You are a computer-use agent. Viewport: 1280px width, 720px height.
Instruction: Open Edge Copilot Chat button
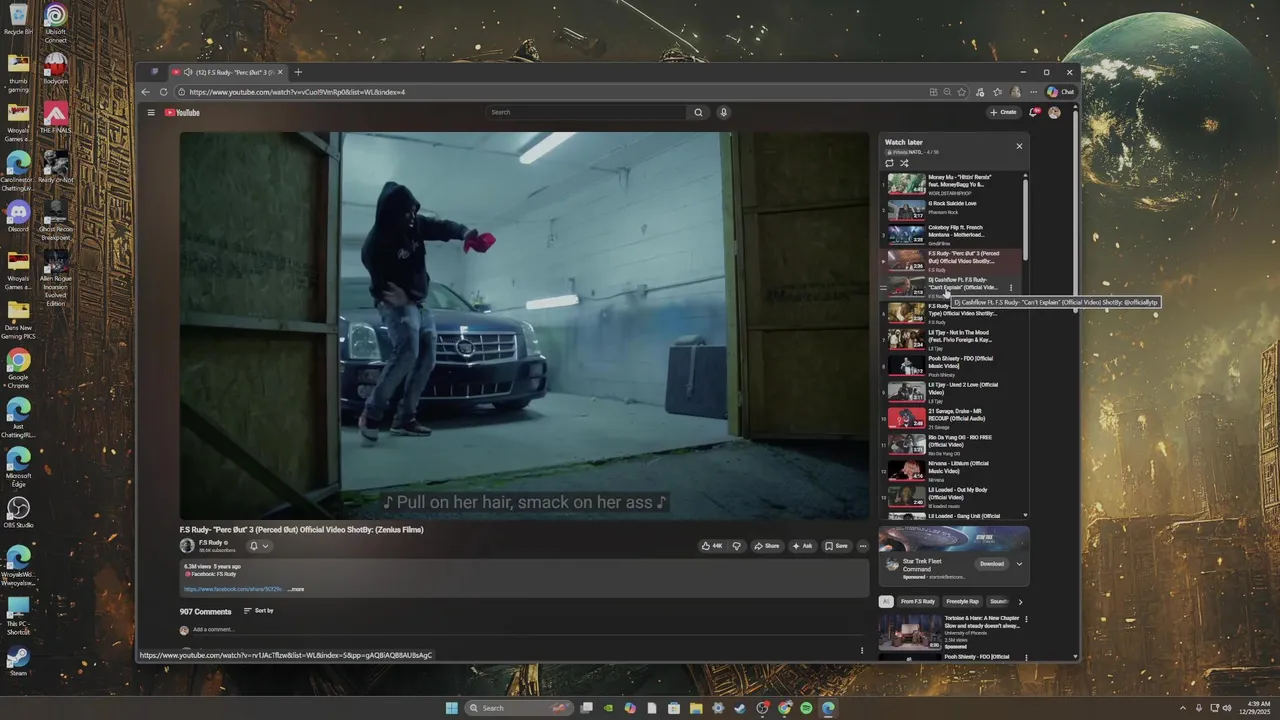pyautogui.click(x=1060, y=92)
